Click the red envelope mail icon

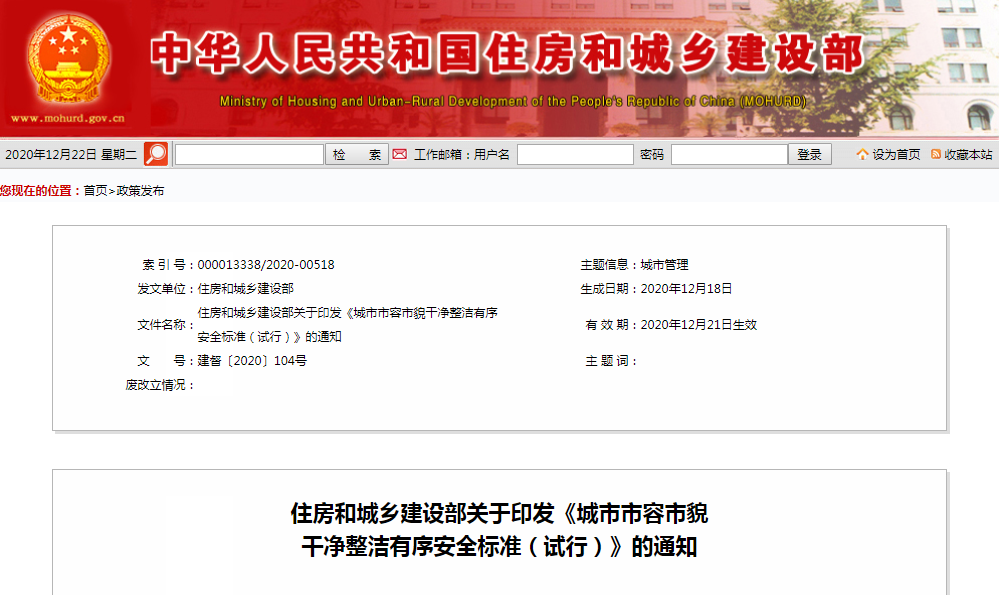click(400, 154)
